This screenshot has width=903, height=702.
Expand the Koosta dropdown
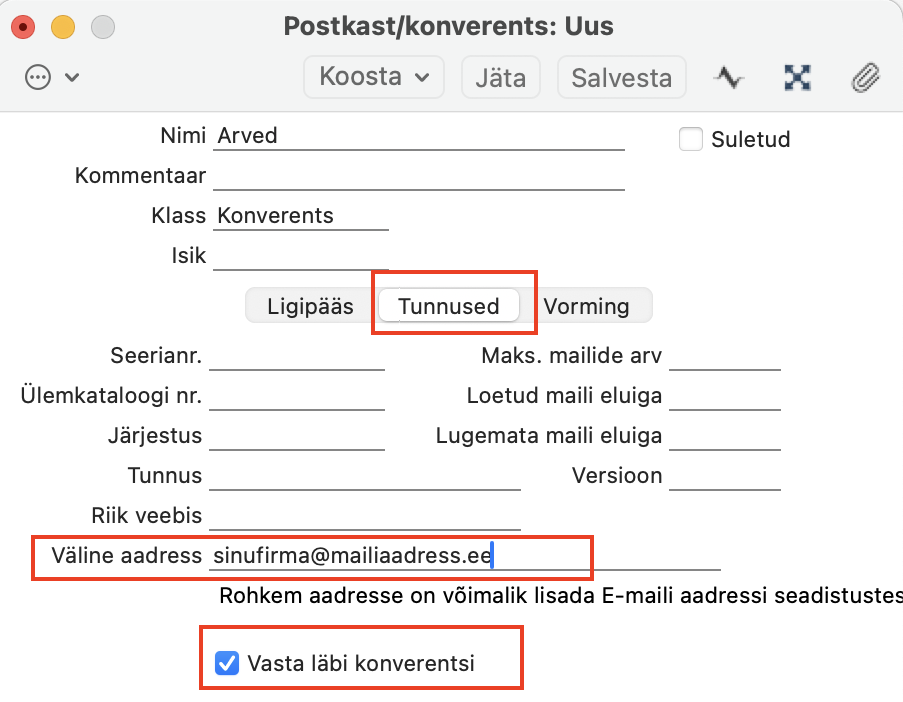pos(374,77)
